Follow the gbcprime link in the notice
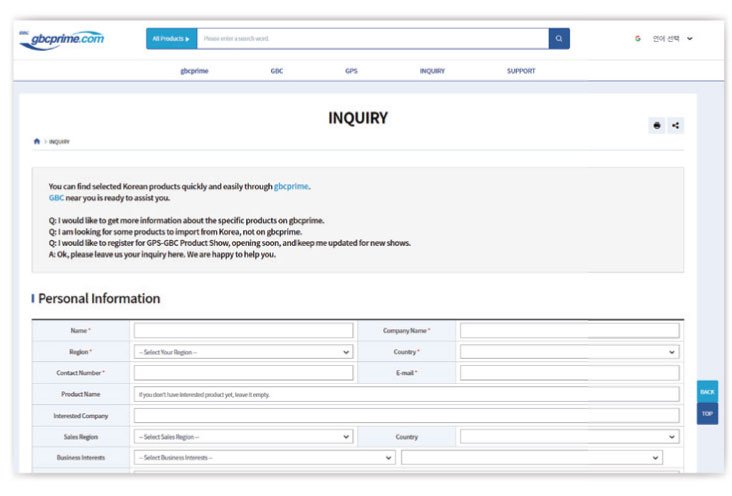This screenshot has width=732, height=496. (291, 186)
